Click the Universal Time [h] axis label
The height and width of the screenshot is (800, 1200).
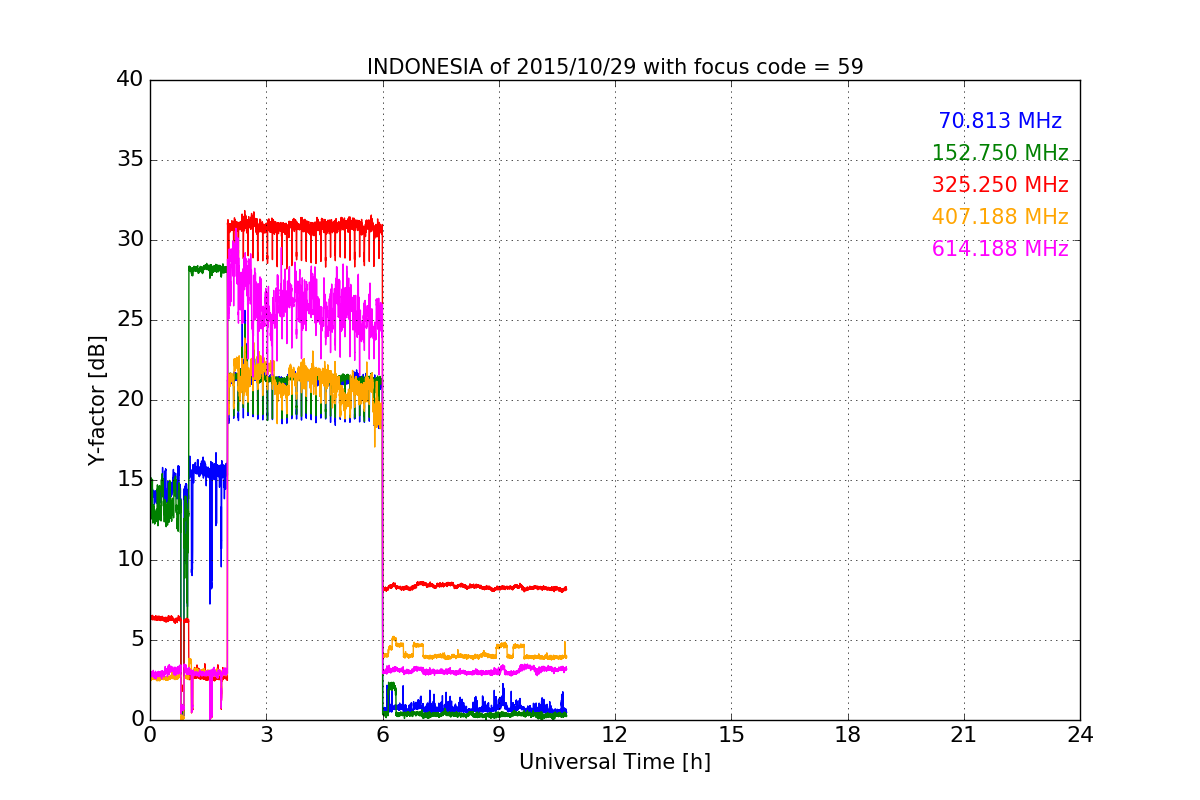coord(615,762)
